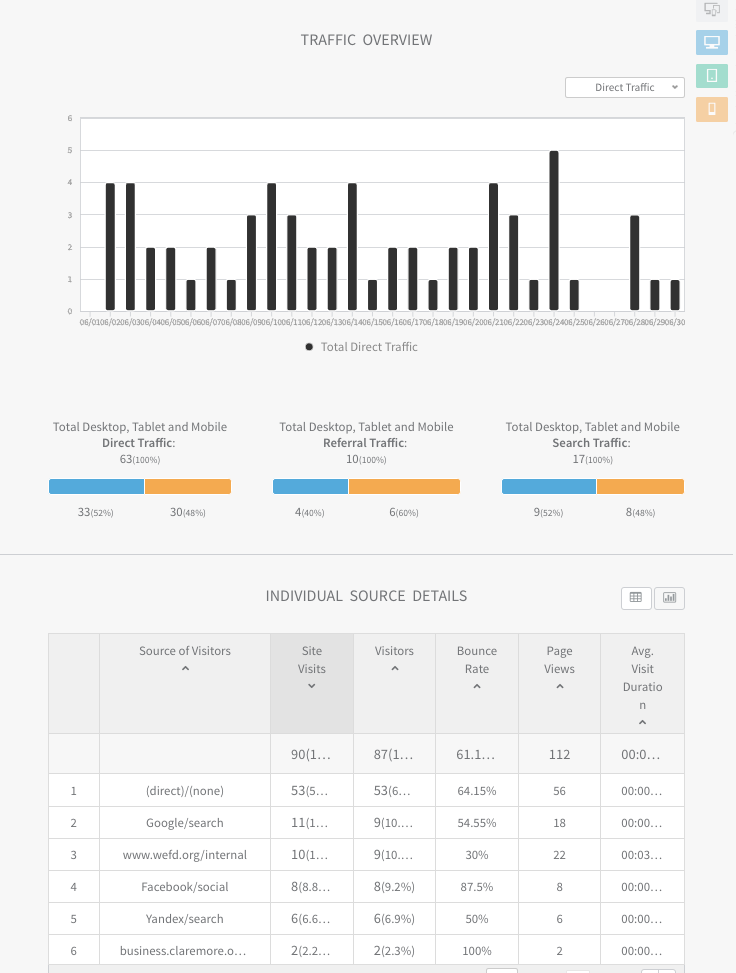Screen dimensions: 736x973
Task: Show source details as chart view
Action: [x=670, y=598]
